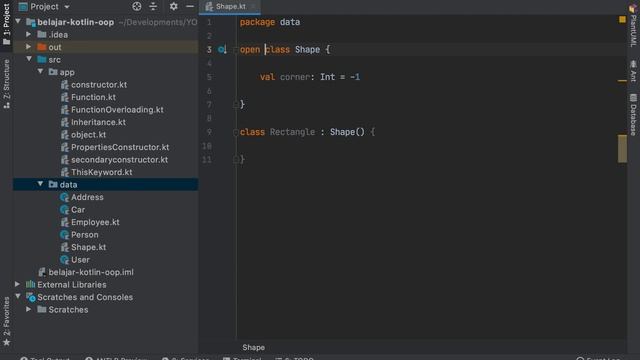Click the Scratches and Consoles icon
The height and width of the screenshot is (360, 640).
pyautogui.click(x=31, y=297)
